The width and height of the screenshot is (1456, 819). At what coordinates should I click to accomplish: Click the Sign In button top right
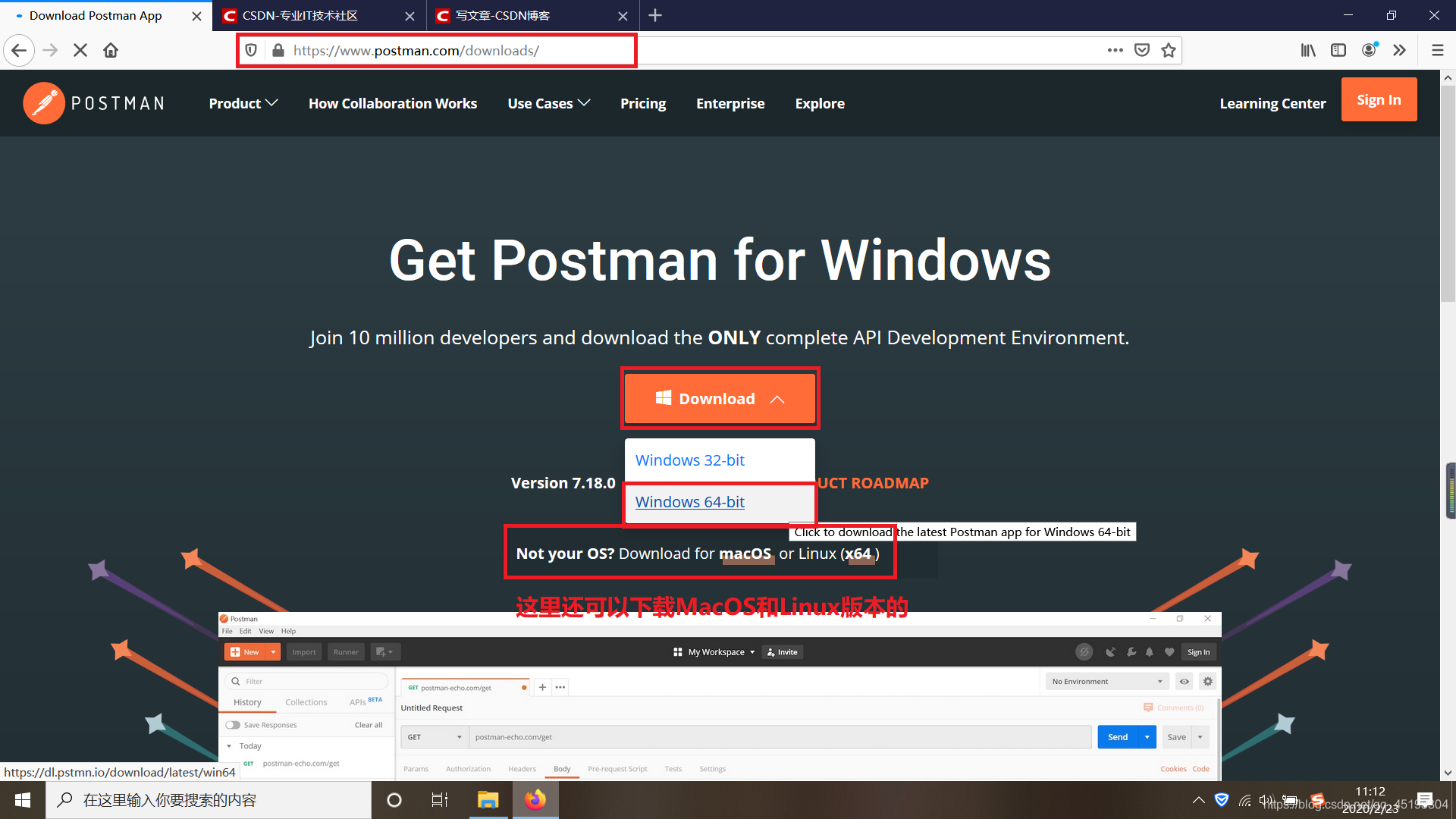point(1379,99)
